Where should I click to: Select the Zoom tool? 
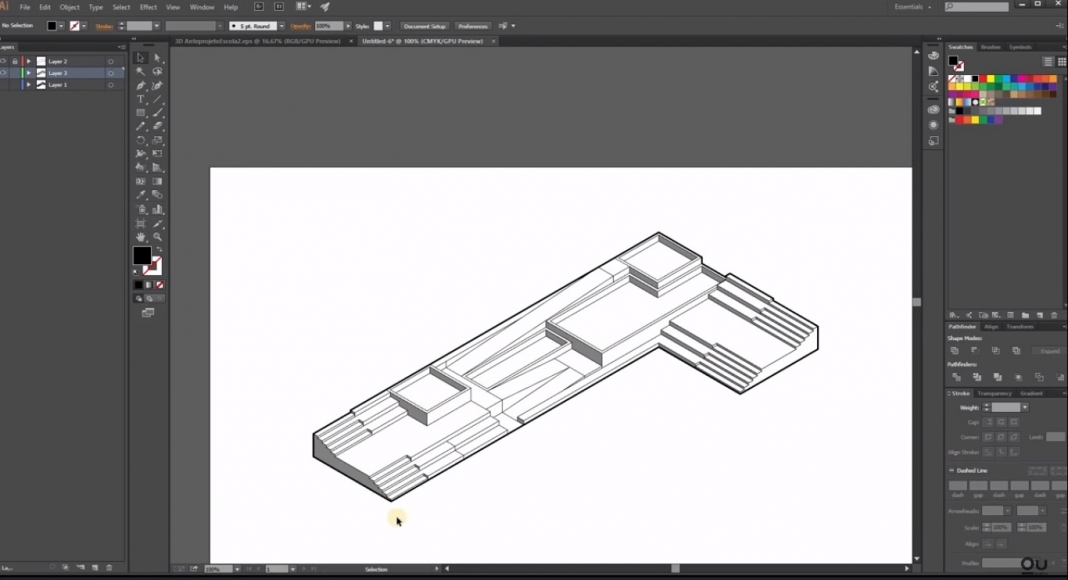click(157, 236)
